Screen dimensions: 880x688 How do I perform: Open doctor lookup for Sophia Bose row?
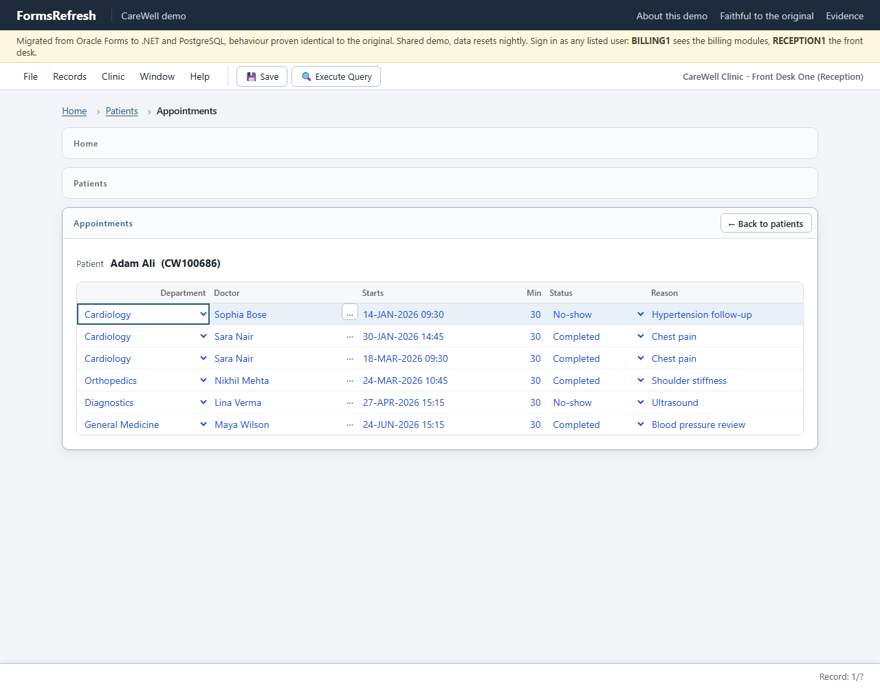[x=350, y=313]
